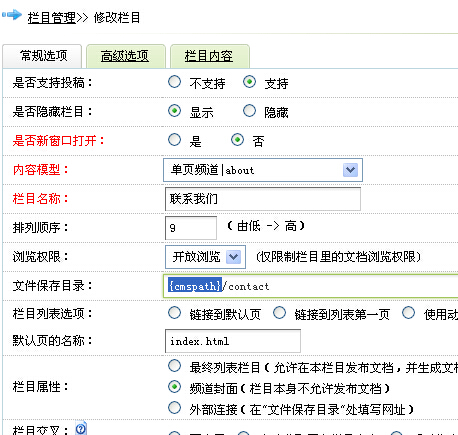Click the 栏目名称 field containing 联系我们

[263, 199]
